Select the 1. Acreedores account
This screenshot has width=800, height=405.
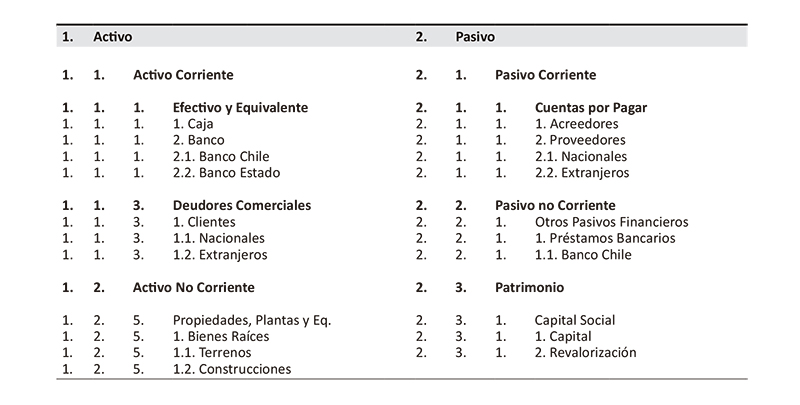[x=581, y=124]
